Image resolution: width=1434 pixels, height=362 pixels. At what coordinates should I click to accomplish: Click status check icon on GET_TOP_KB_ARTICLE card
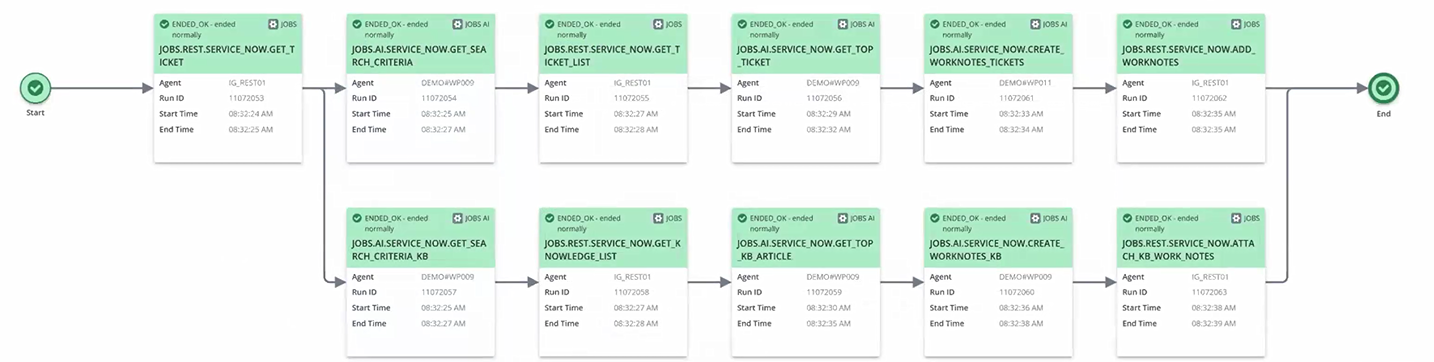coord(742,217)
